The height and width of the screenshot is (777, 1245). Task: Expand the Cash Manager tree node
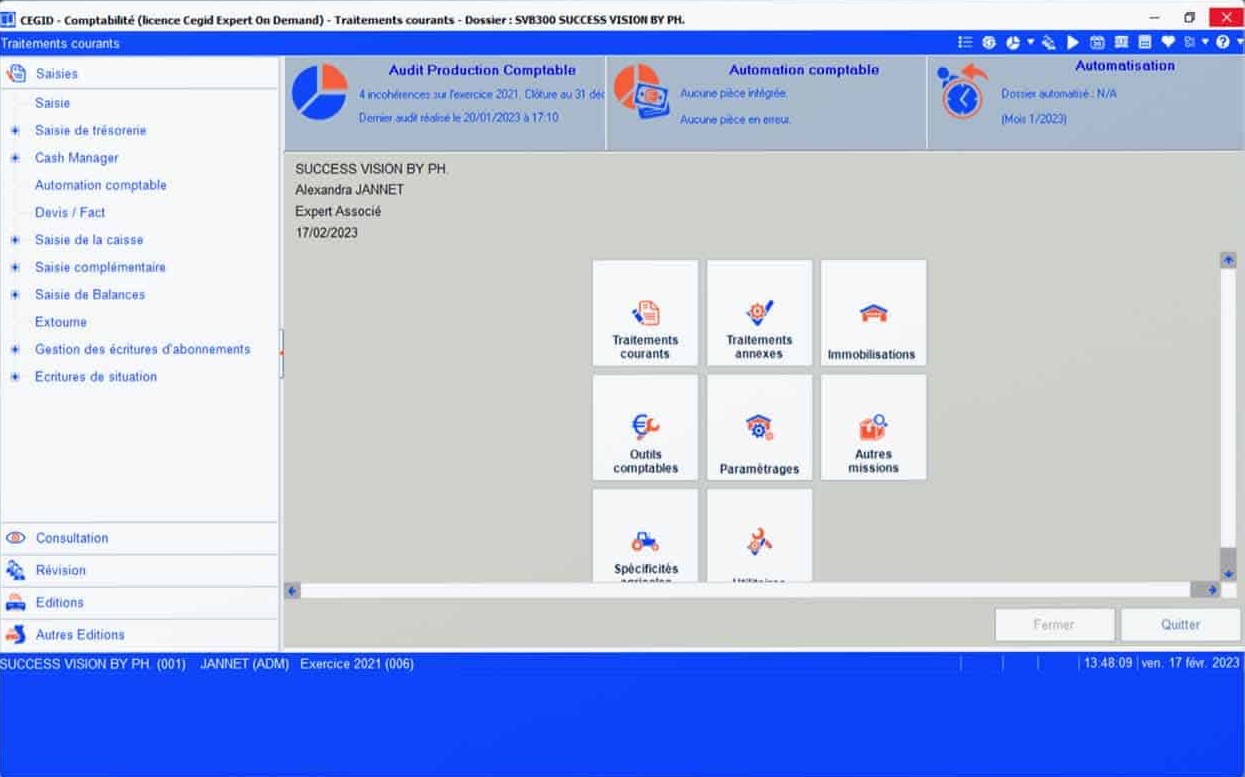tap(15, 158)
